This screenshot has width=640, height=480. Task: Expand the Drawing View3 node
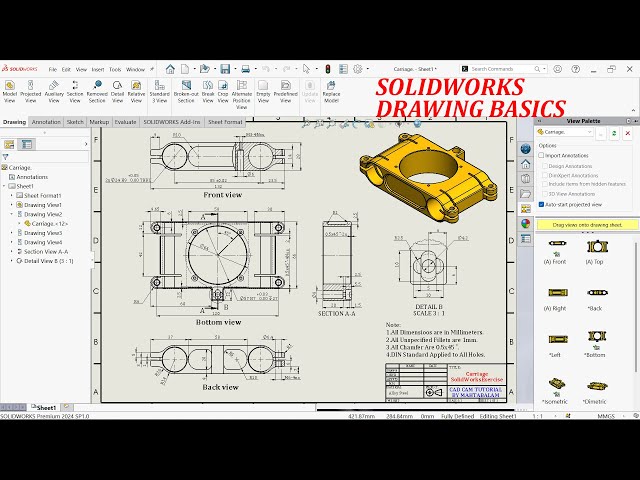(12, 233)
